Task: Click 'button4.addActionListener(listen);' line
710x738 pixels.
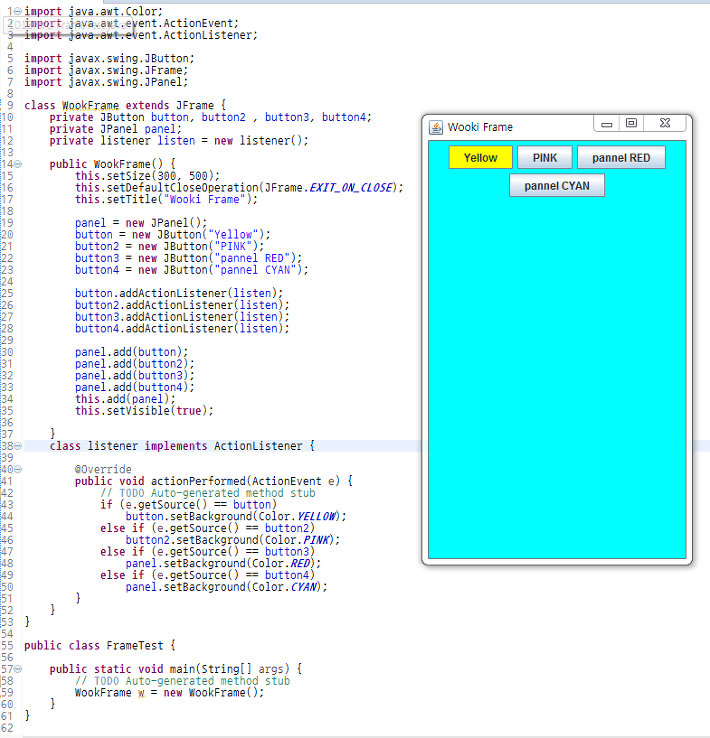Action: [x=182, y=329]
